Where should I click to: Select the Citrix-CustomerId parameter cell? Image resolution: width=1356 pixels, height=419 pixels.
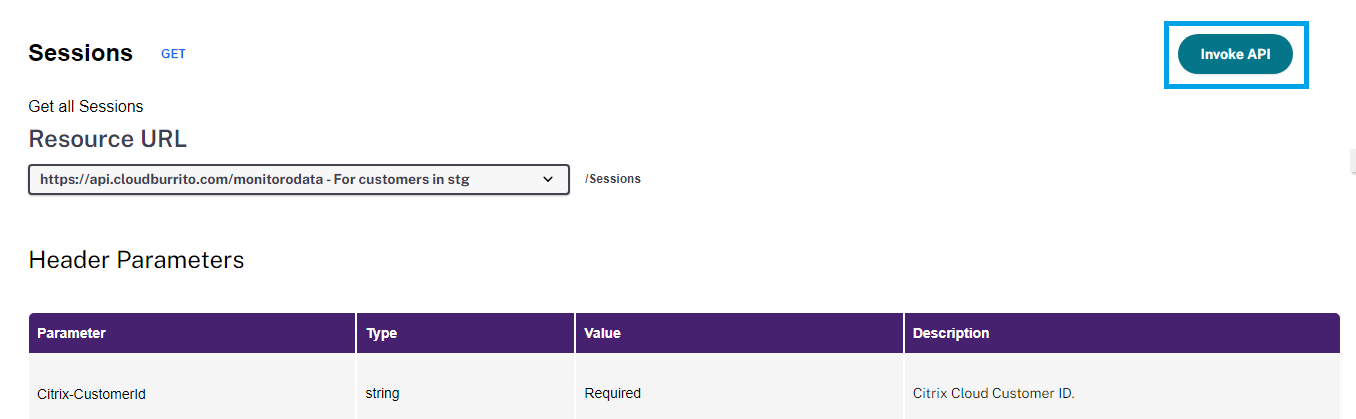[x=91, y=394]
